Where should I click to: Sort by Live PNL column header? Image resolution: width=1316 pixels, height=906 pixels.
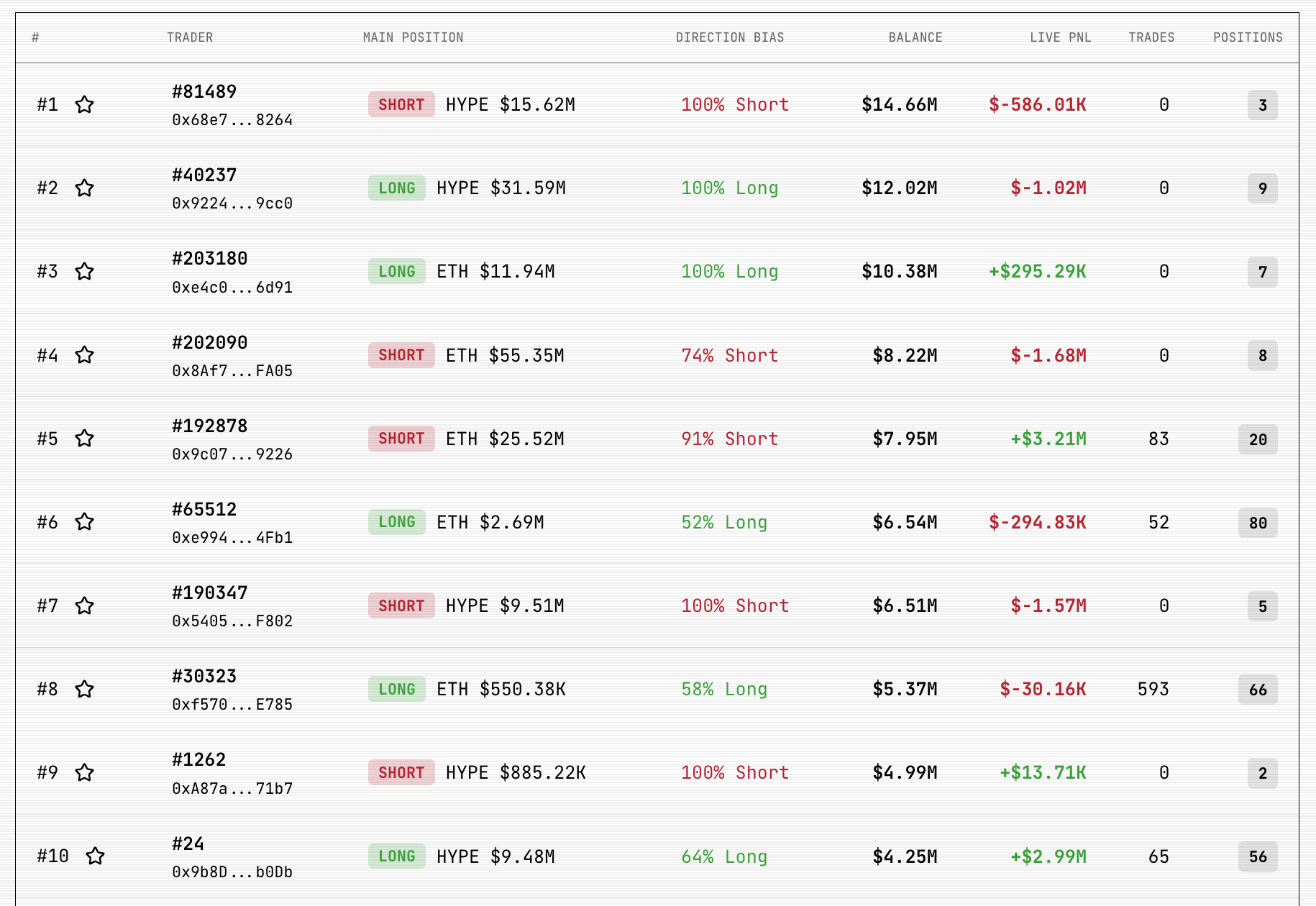coord(1060,37)
